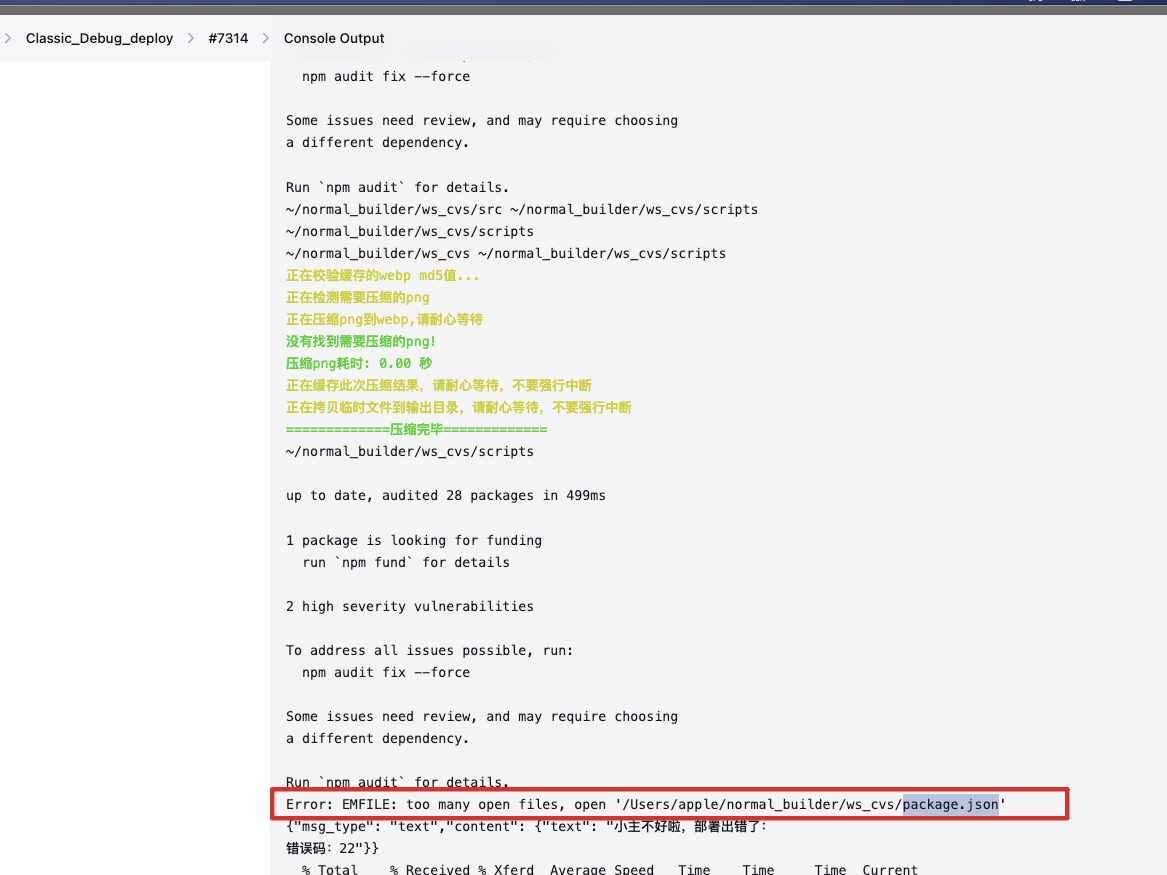The height and width of the screenshot is (875, 1167).
Task: Click the 压缩png耗时 0.00 秒 line
Action: [x=358, y=363]
